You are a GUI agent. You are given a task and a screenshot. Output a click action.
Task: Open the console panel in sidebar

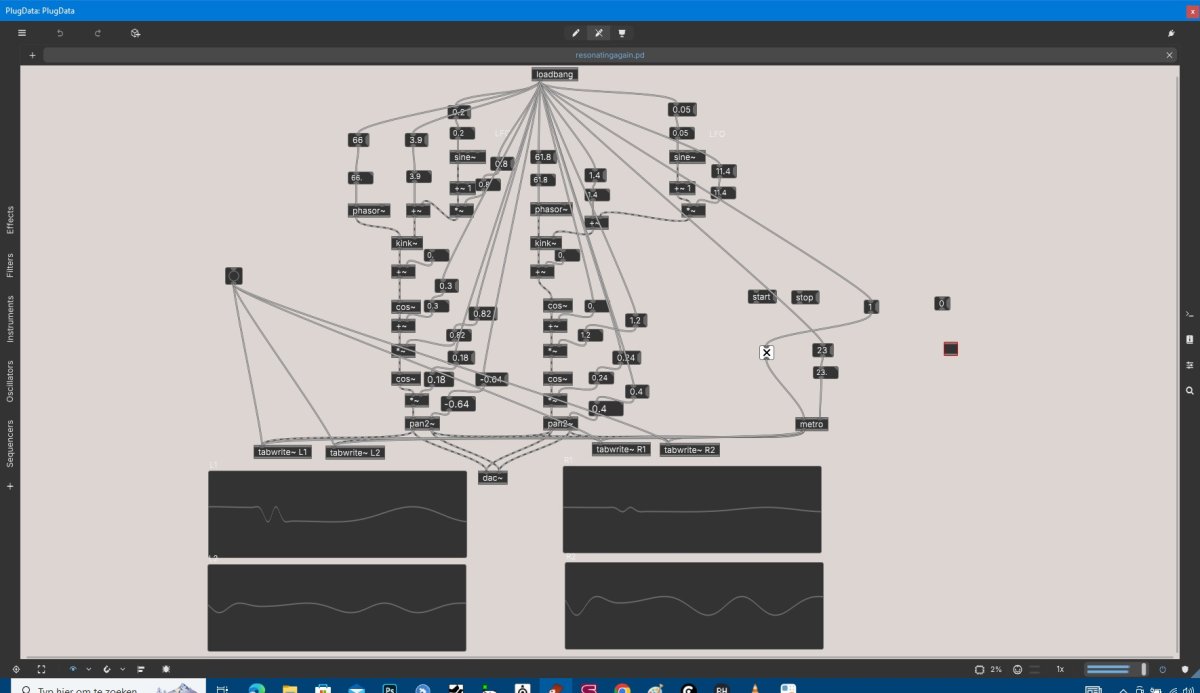click(1189, 314)
